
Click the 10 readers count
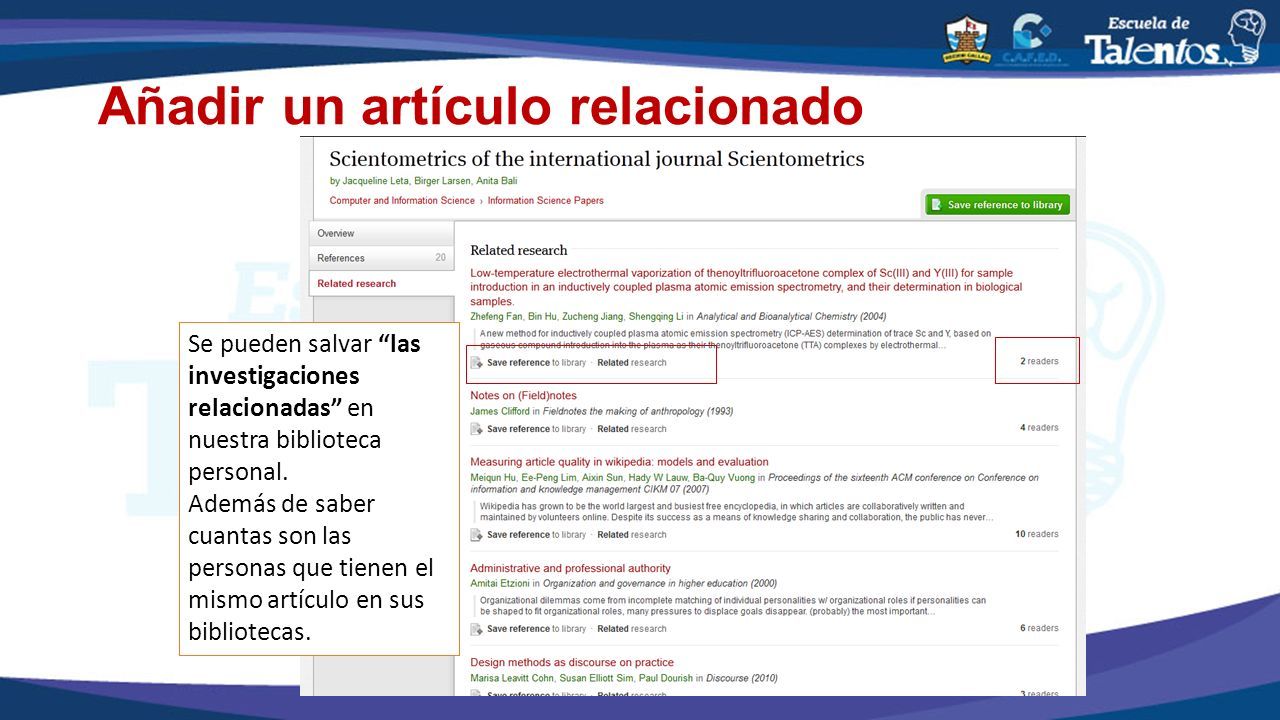[x=1036, y=534]
